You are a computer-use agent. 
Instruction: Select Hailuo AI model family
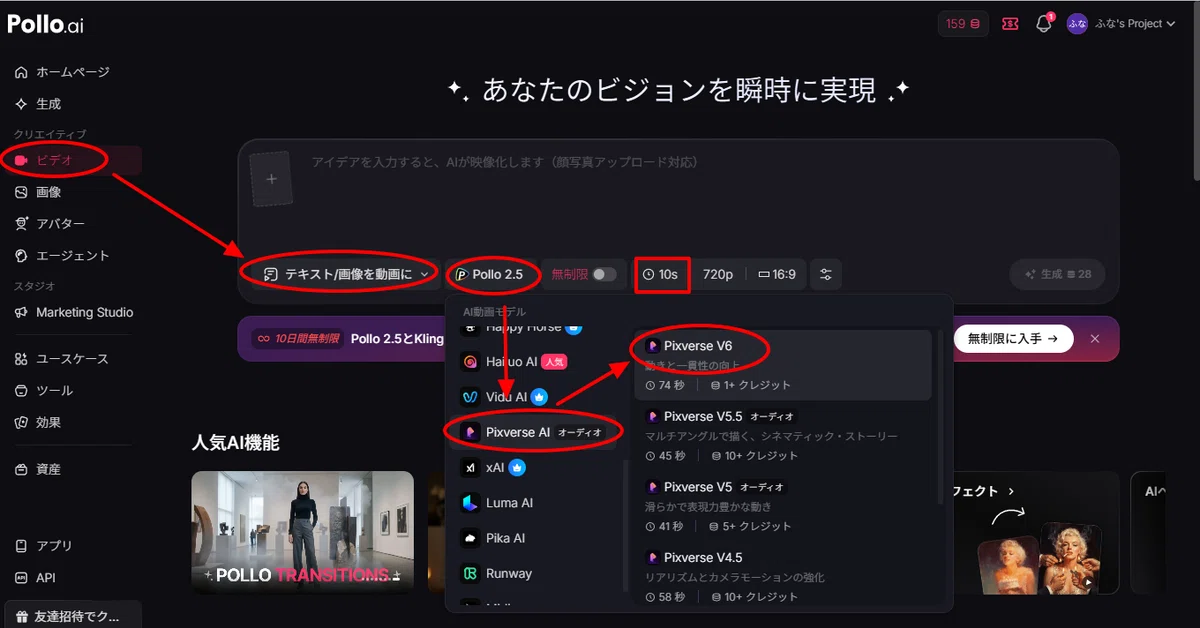coord(533,361)
